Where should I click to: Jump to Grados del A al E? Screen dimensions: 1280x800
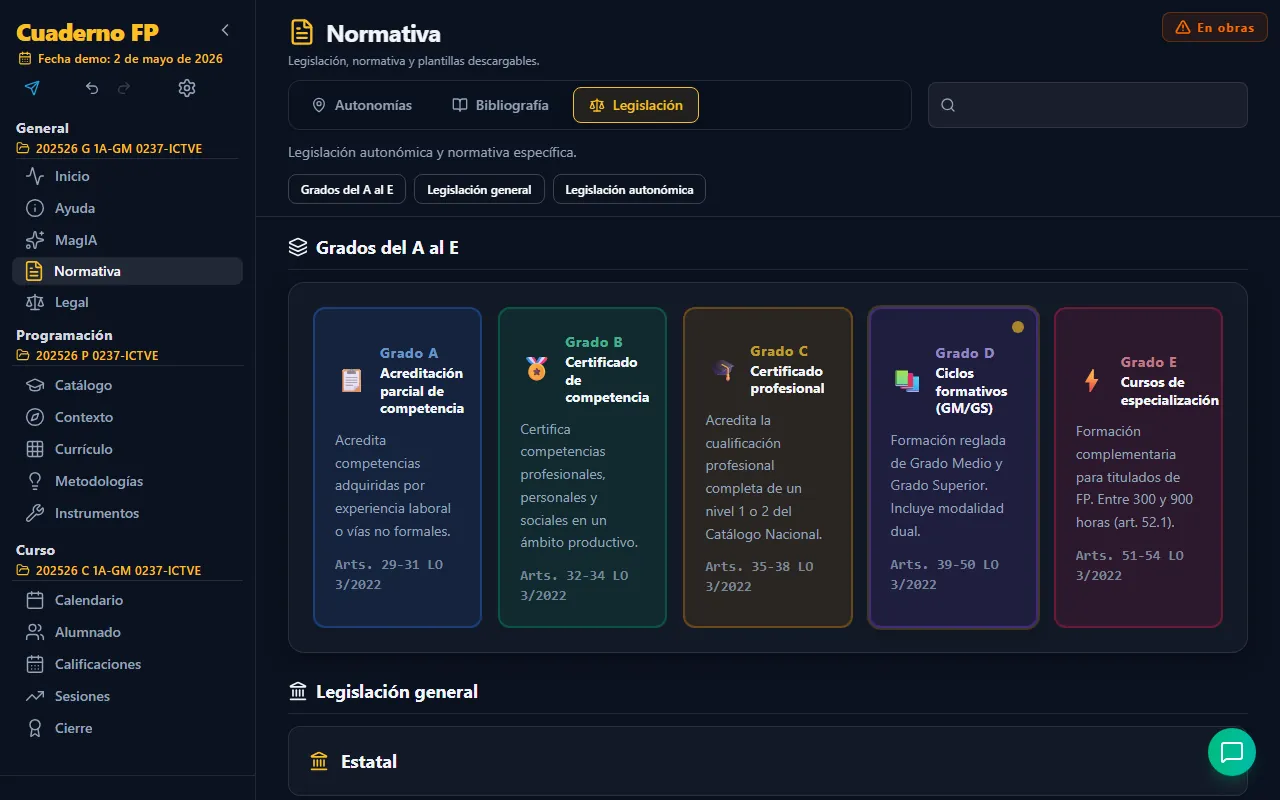347,189
